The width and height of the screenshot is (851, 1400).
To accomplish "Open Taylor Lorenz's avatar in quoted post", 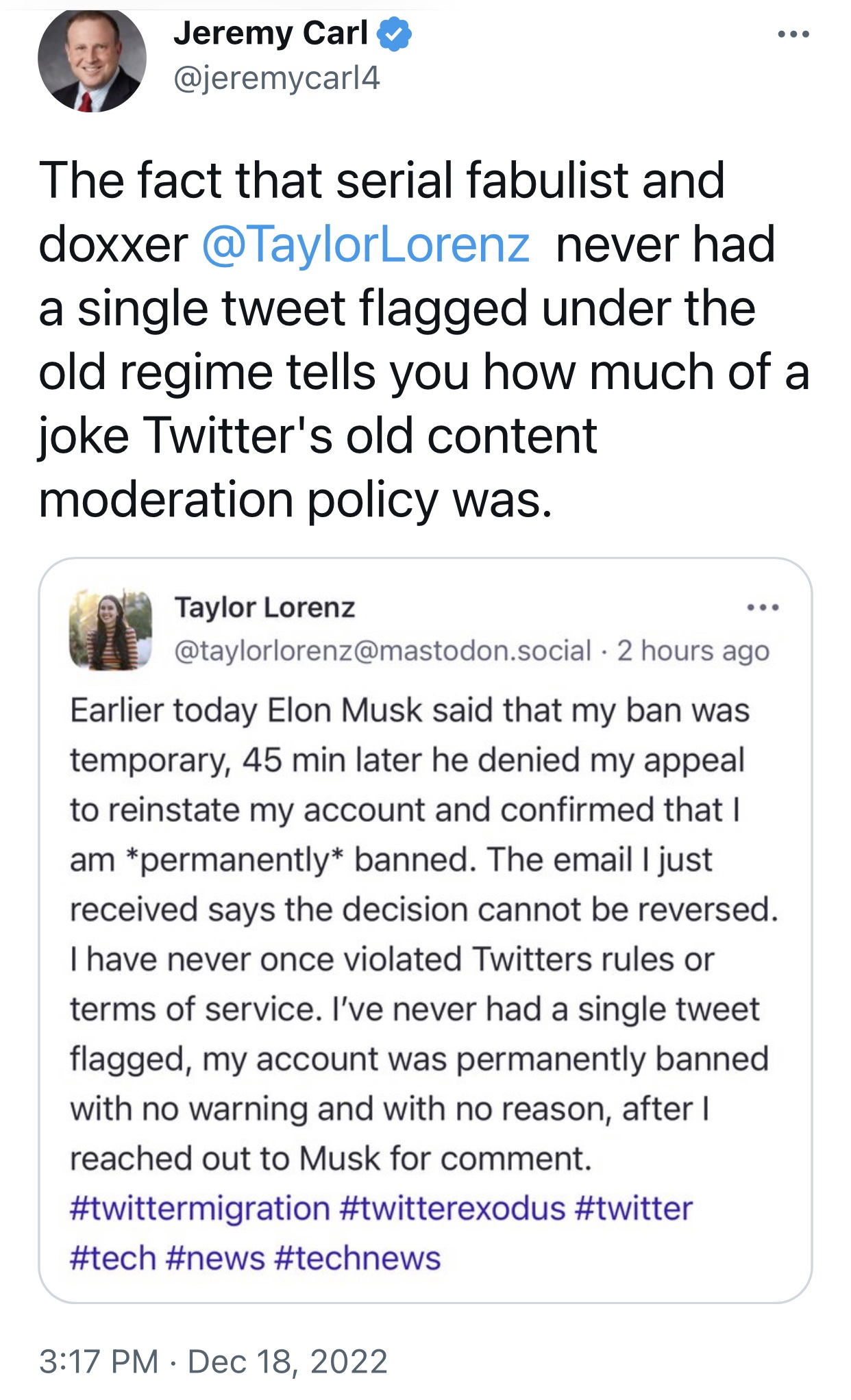I will (x=110, y=628).
